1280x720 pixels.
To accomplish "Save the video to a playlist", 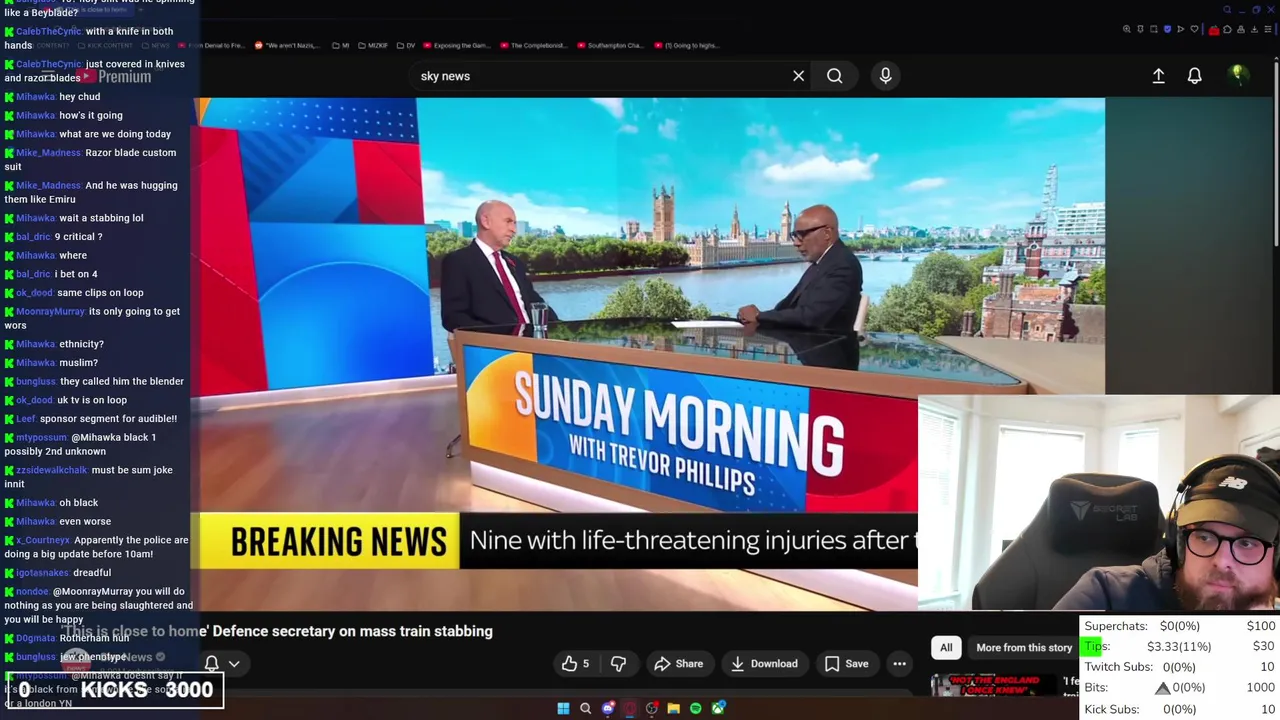I will tap(846, 664).
